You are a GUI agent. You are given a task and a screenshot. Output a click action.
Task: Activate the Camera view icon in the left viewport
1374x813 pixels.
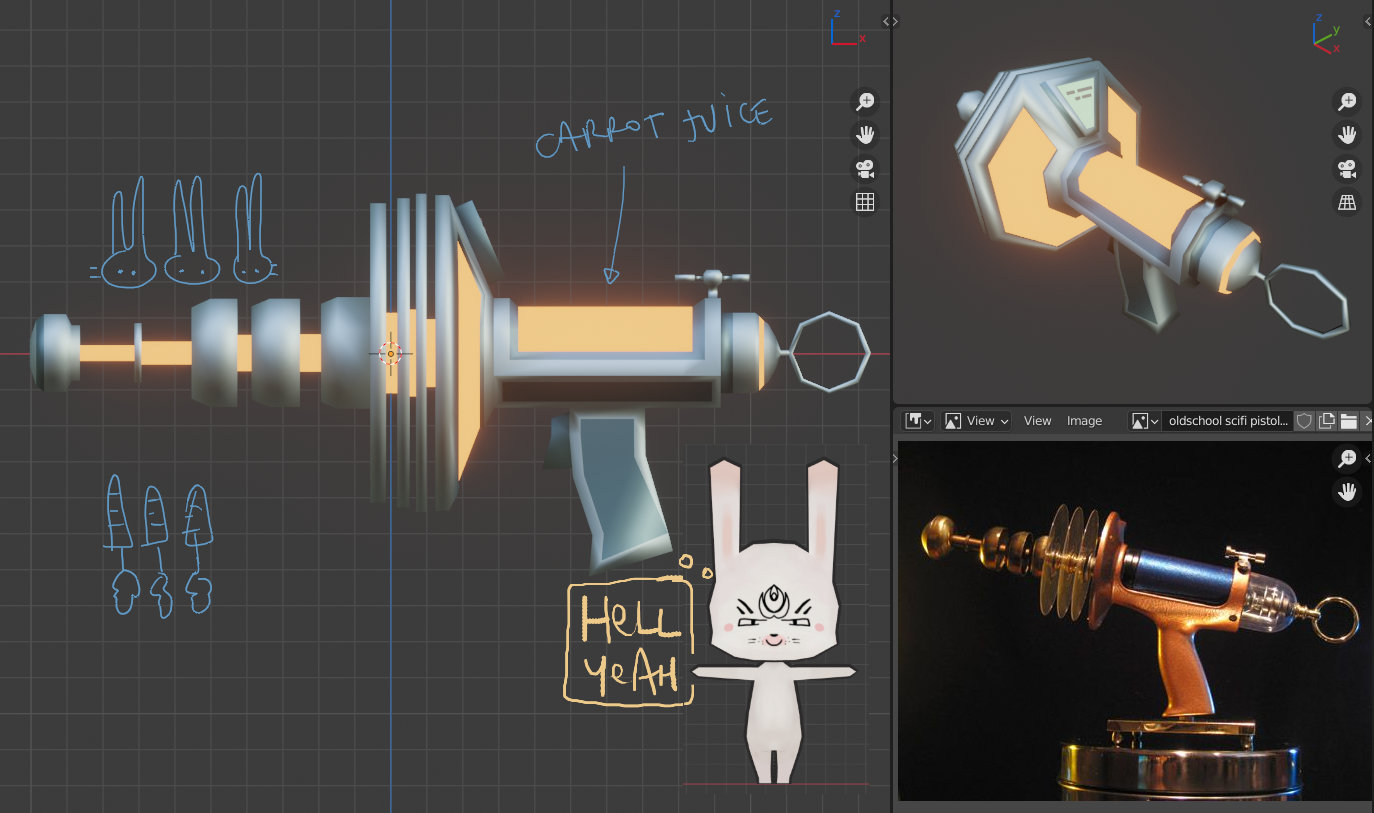click(865, 168)
